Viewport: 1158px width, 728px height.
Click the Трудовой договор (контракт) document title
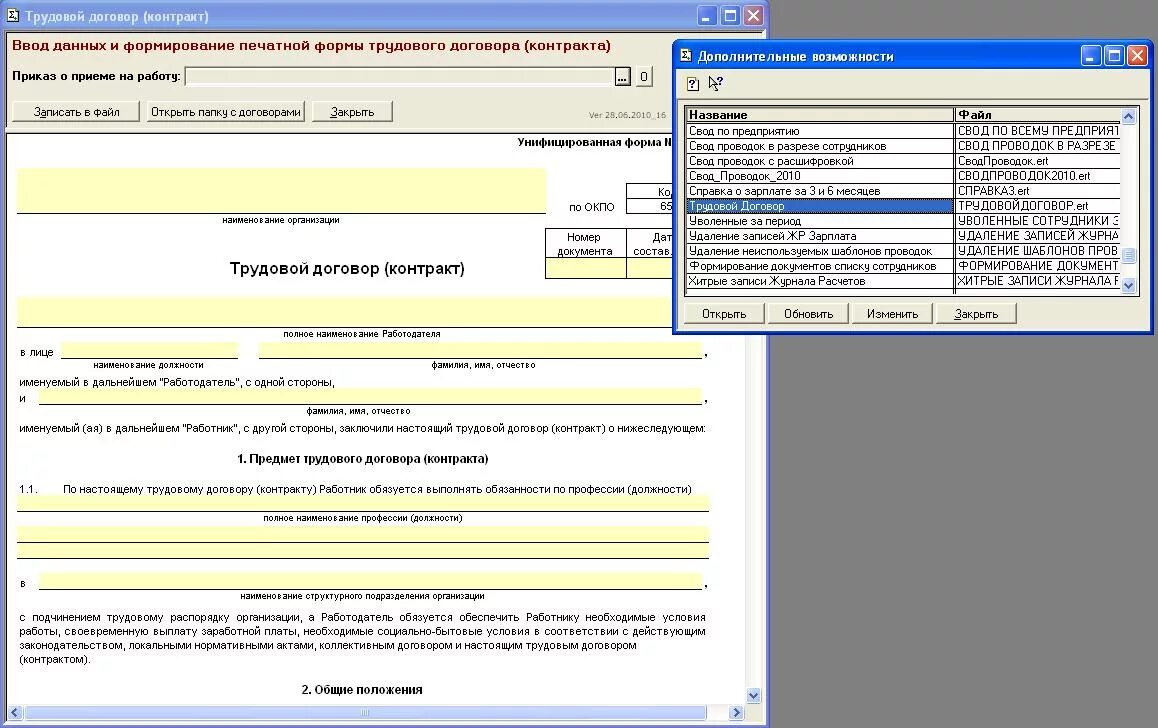(x=347, y=269)
